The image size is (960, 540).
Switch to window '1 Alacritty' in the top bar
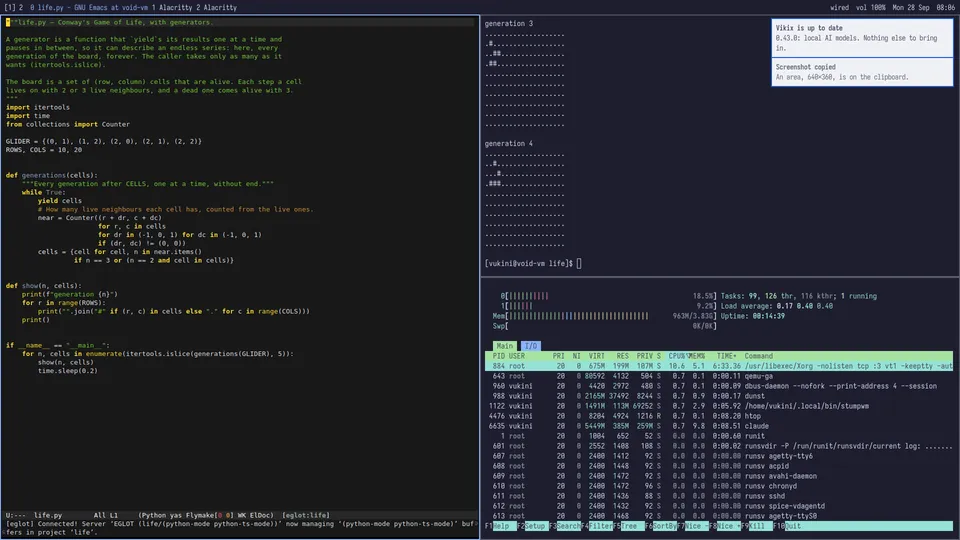pyautogui.click(x=172, y=7)
